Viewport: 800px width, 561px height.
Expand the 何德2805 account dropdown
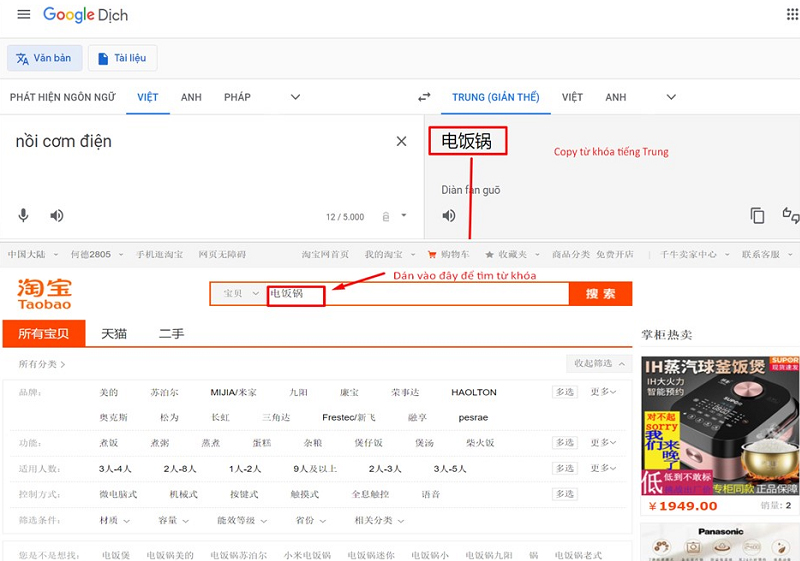coord(96,254)
